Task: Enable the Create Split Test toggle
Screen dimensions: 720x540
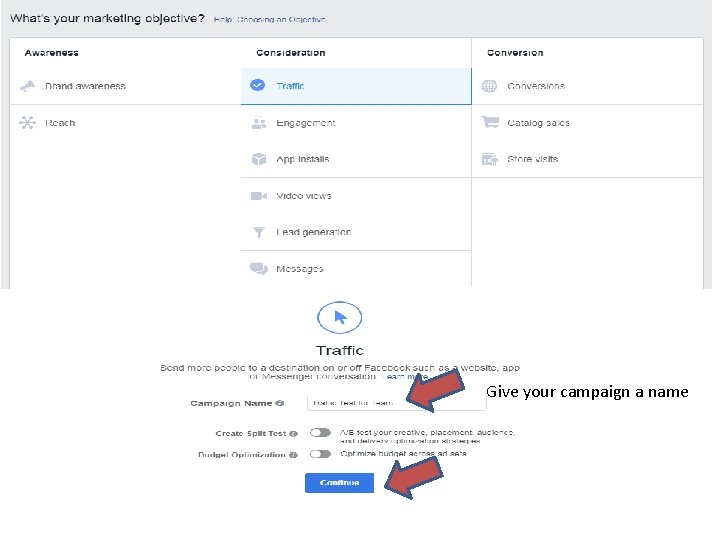Action: click(x=320, y=433)
